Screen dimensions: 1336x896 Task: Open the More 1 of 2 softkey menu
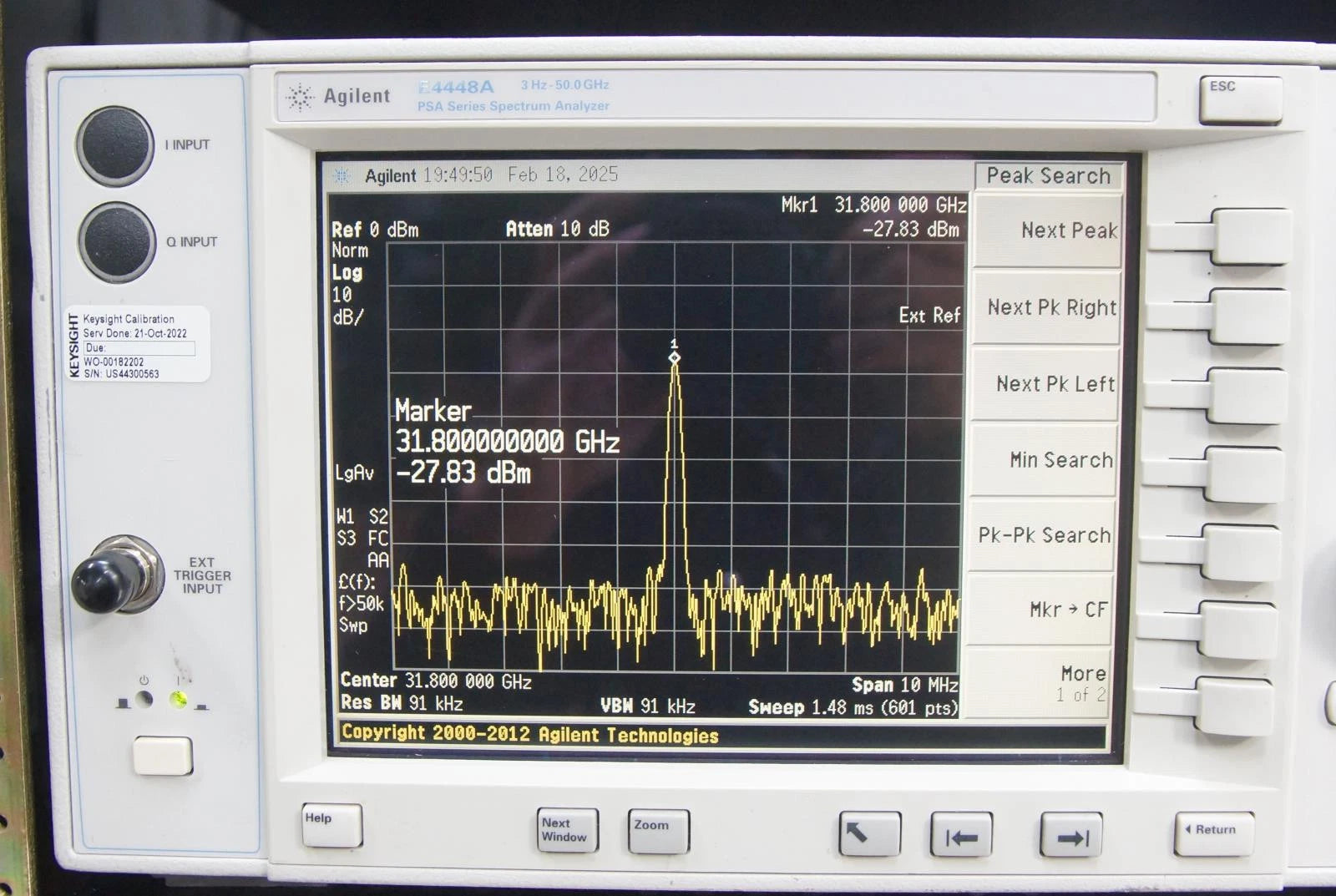(x=1082, y=683)
